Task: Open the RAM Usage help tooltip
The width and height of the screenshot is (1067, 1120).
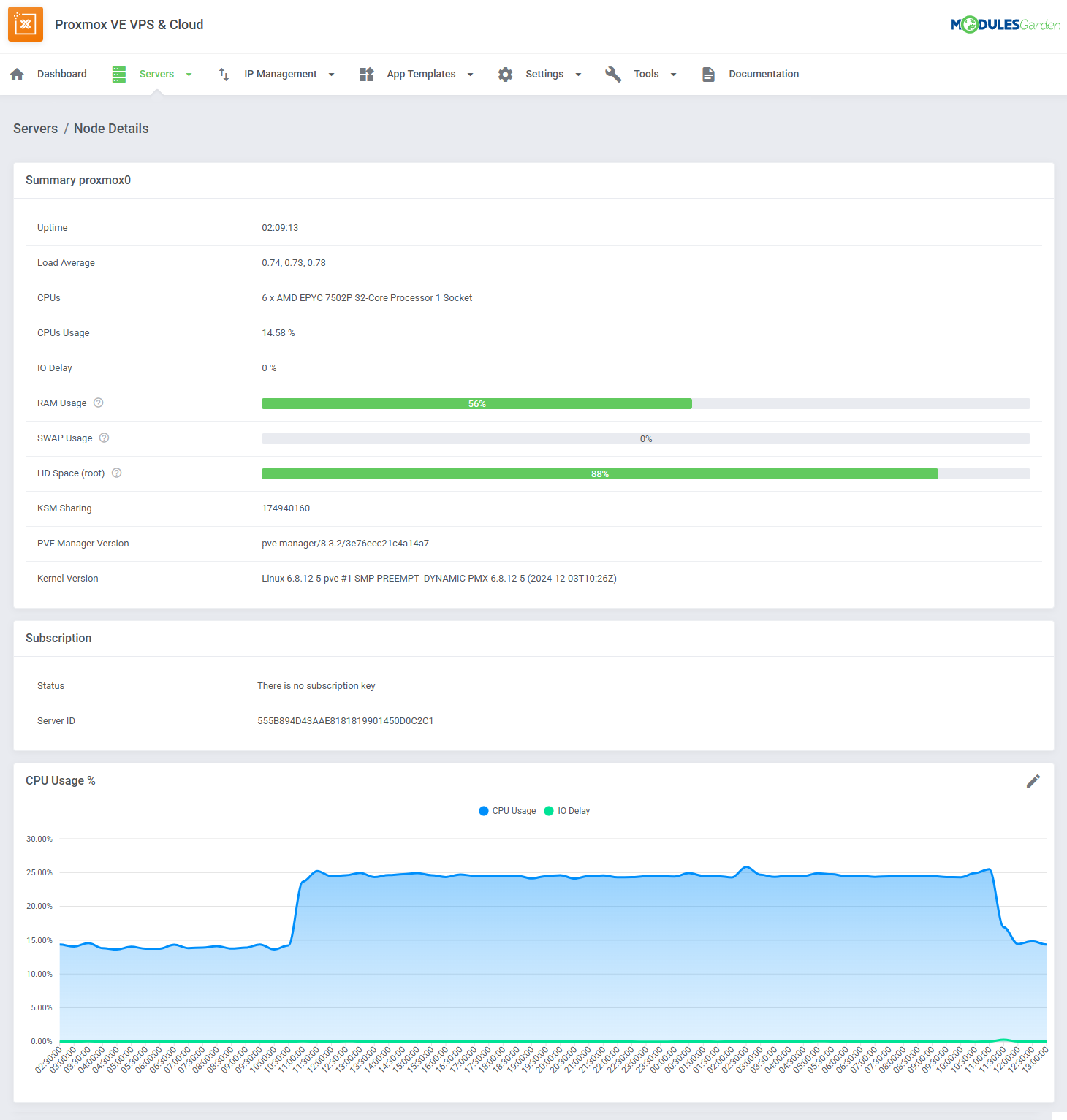Action: 99,403
